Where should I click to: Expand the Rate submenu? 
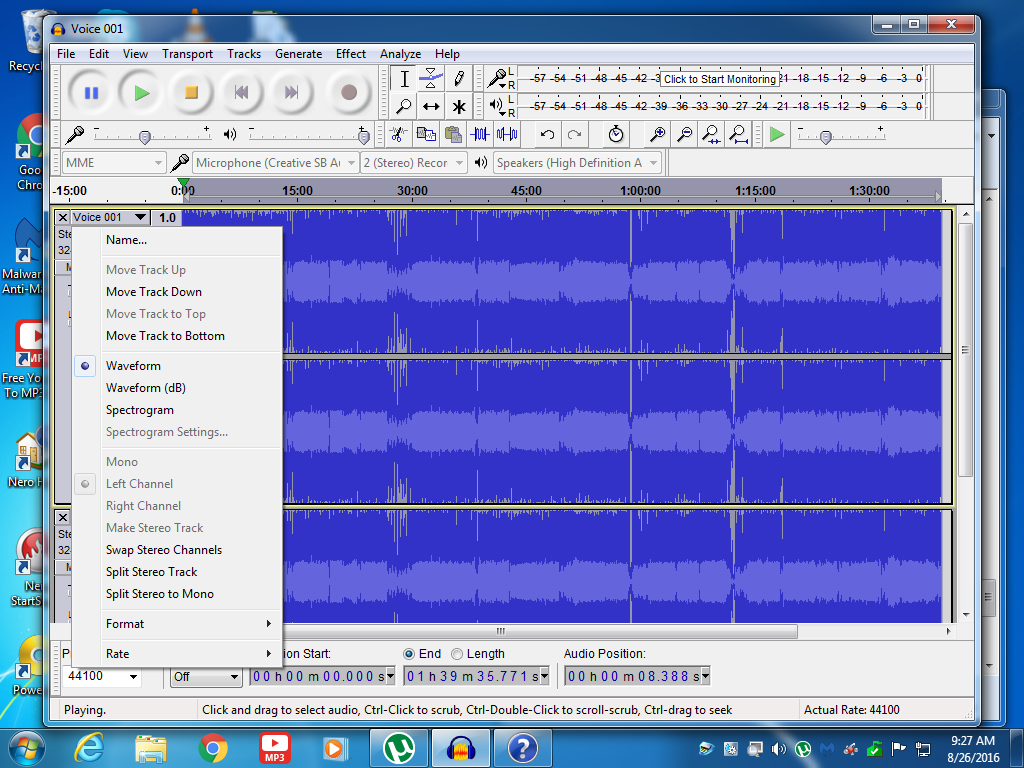point(177,654)
